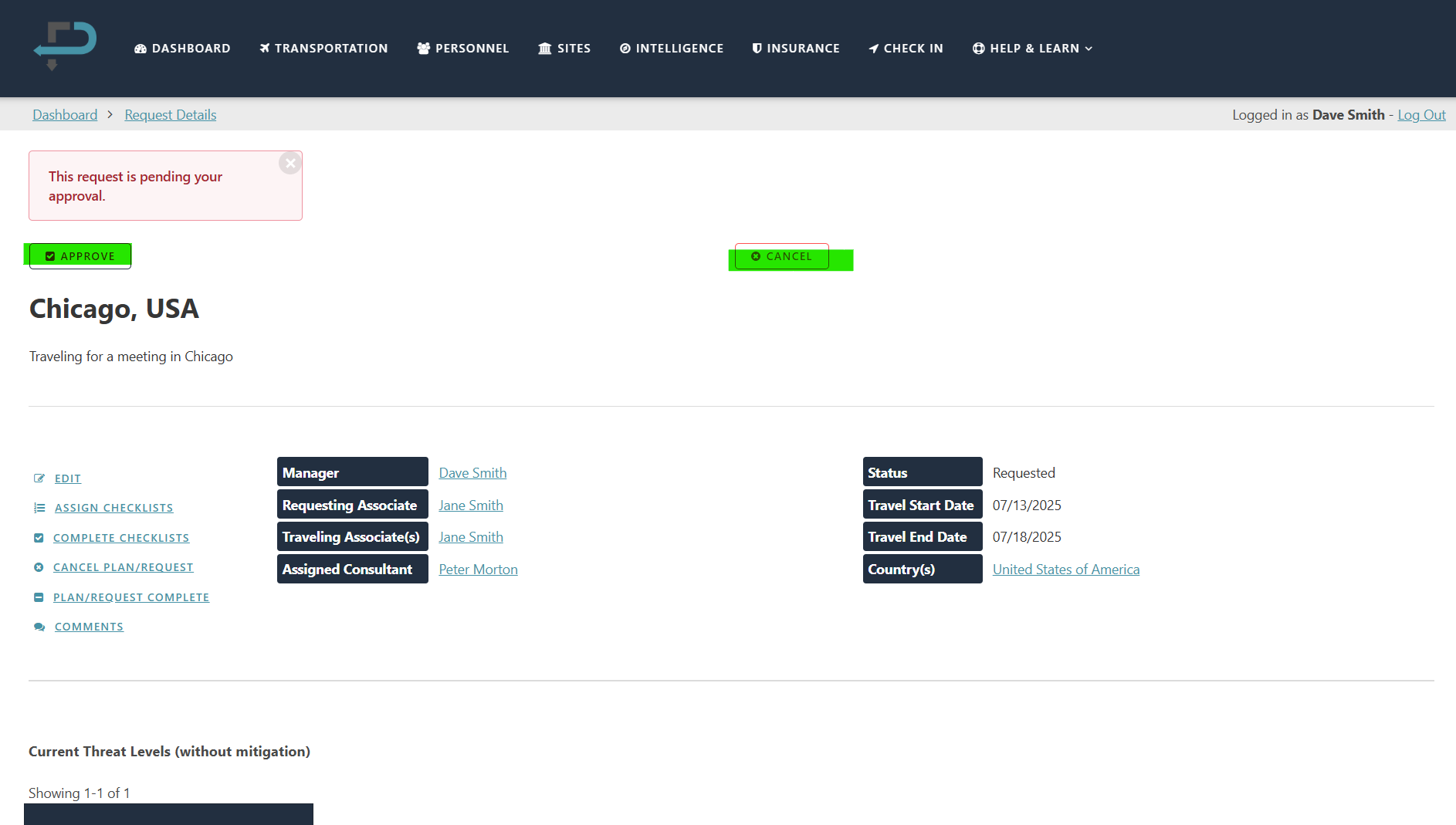Screen dimensions: 1456x825
Task: Open Requesting Associate Jane Smith link
Action: [471, 505]
